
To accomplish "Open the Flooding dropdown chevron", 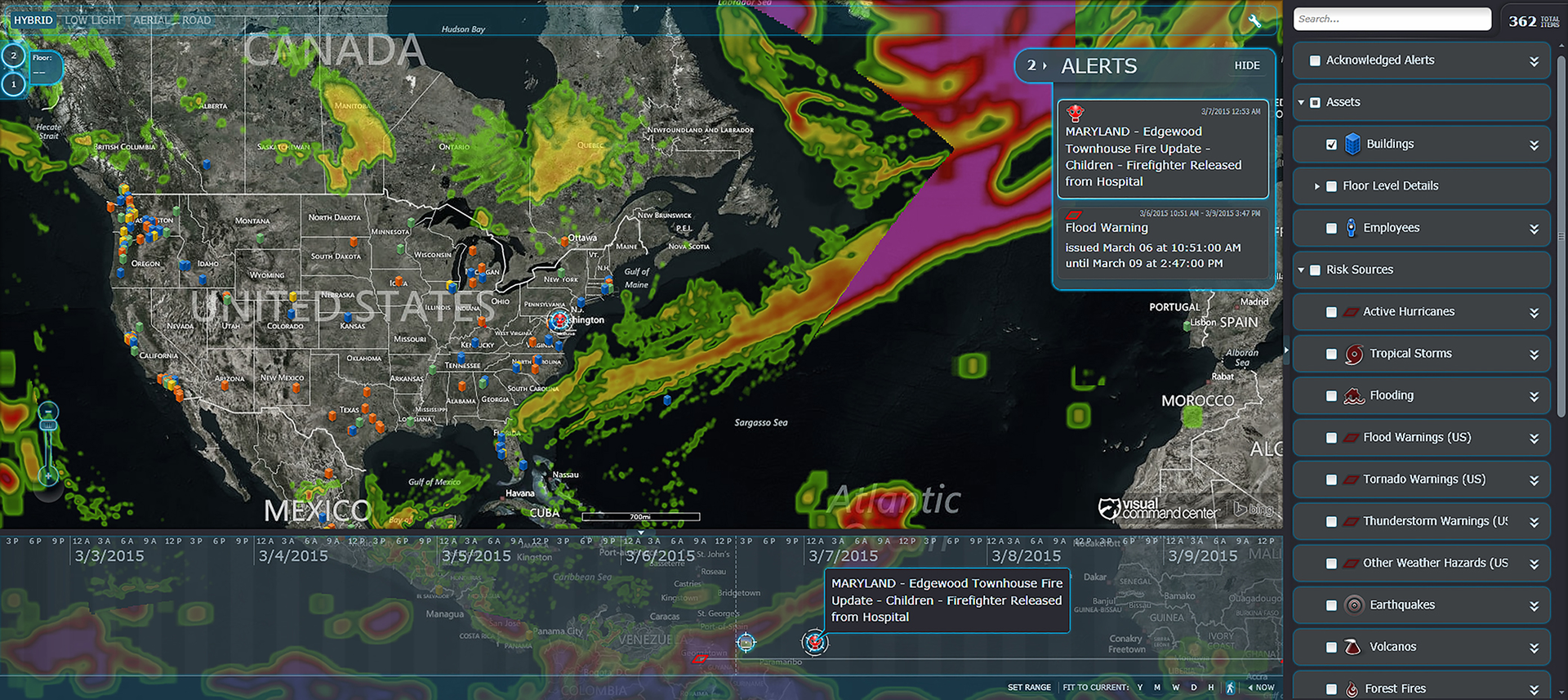I will pos(1534,396).
